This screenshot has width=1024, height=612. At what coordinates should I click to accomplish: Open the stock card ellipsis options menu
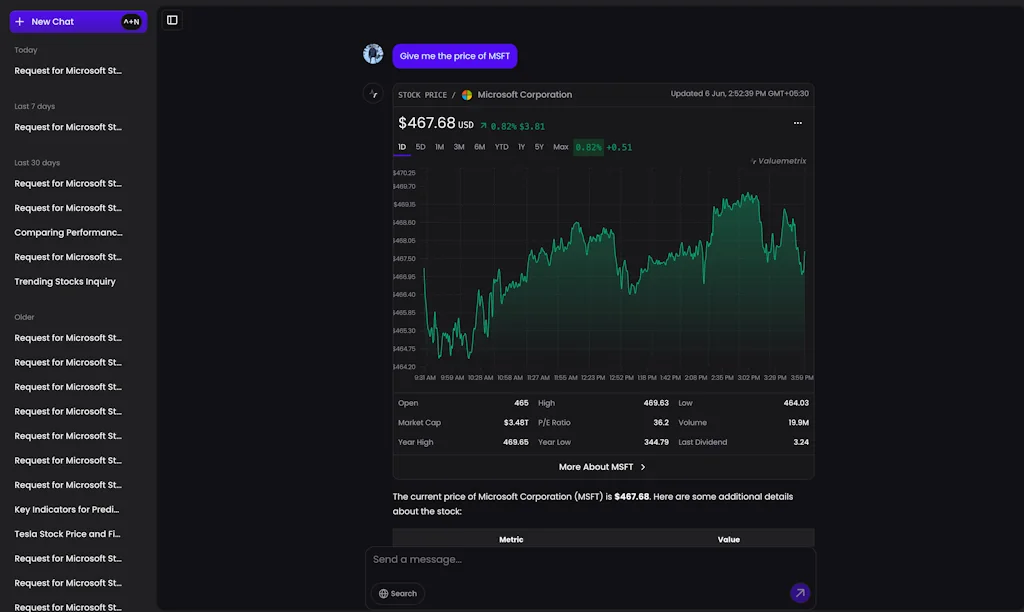pos(797,122)
